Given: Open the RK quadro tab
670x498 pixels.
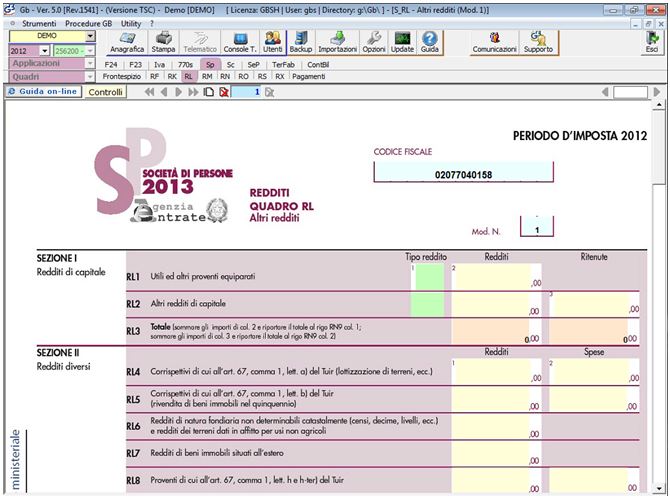Looking at the screenshot, I should pos(172,77).
